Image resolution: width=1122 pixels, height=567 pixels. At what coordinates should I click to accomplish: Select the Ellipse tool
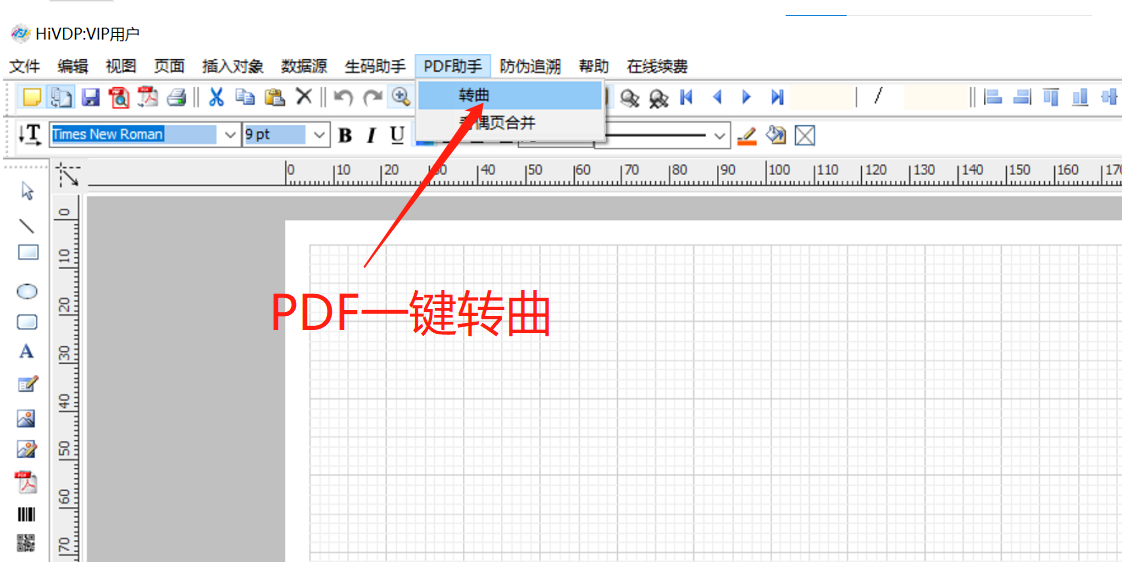[26, 291]
